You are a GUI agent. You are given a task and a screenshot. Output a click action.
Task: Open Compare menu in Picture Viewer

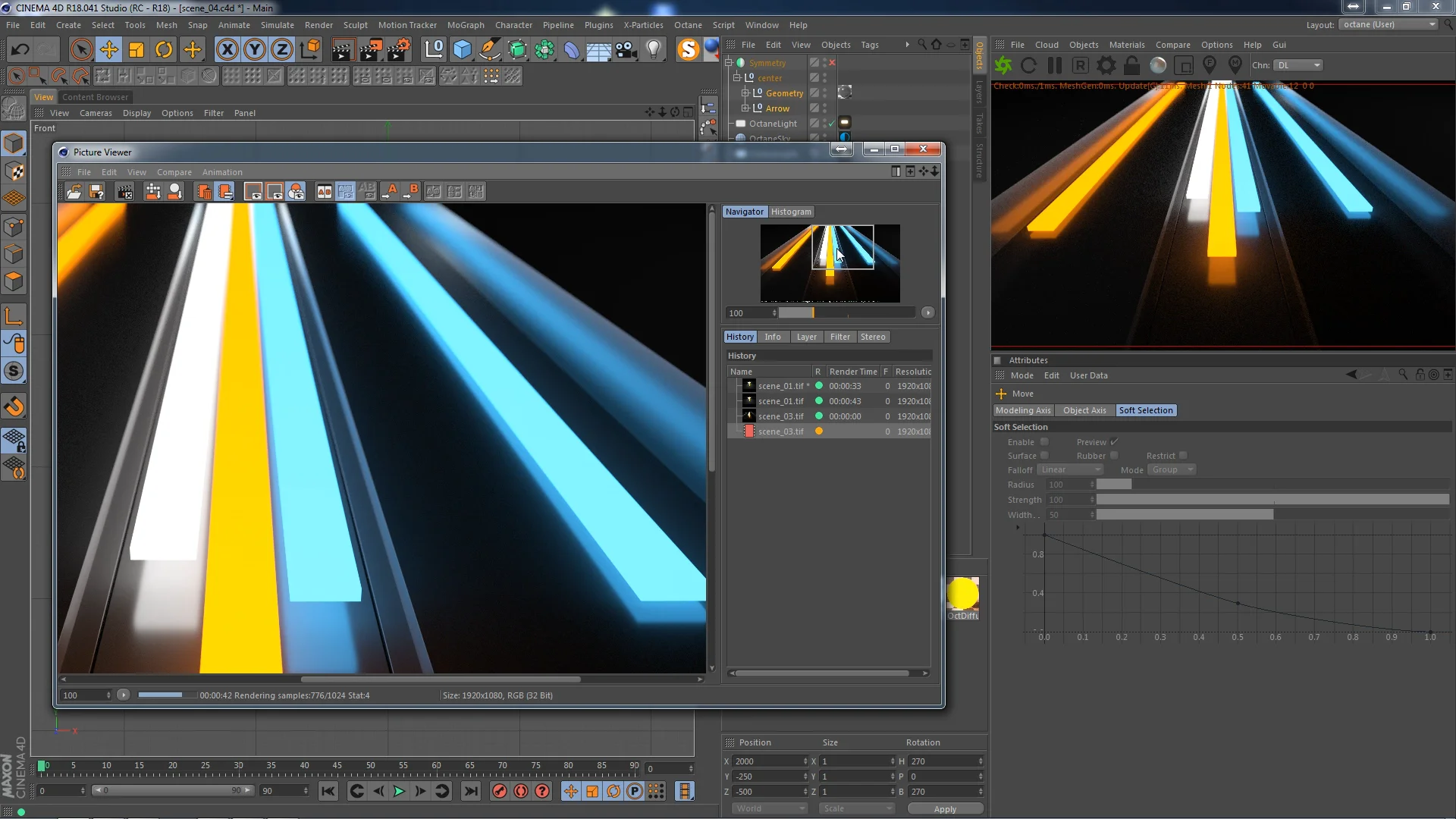tap(174, 172)
